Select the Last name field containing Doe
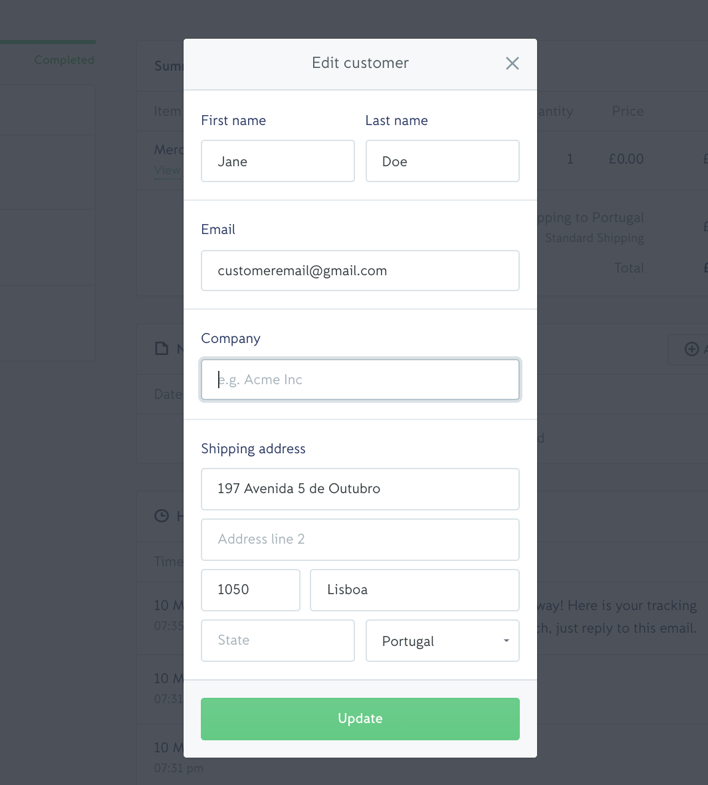 click(x=442, y=161)
